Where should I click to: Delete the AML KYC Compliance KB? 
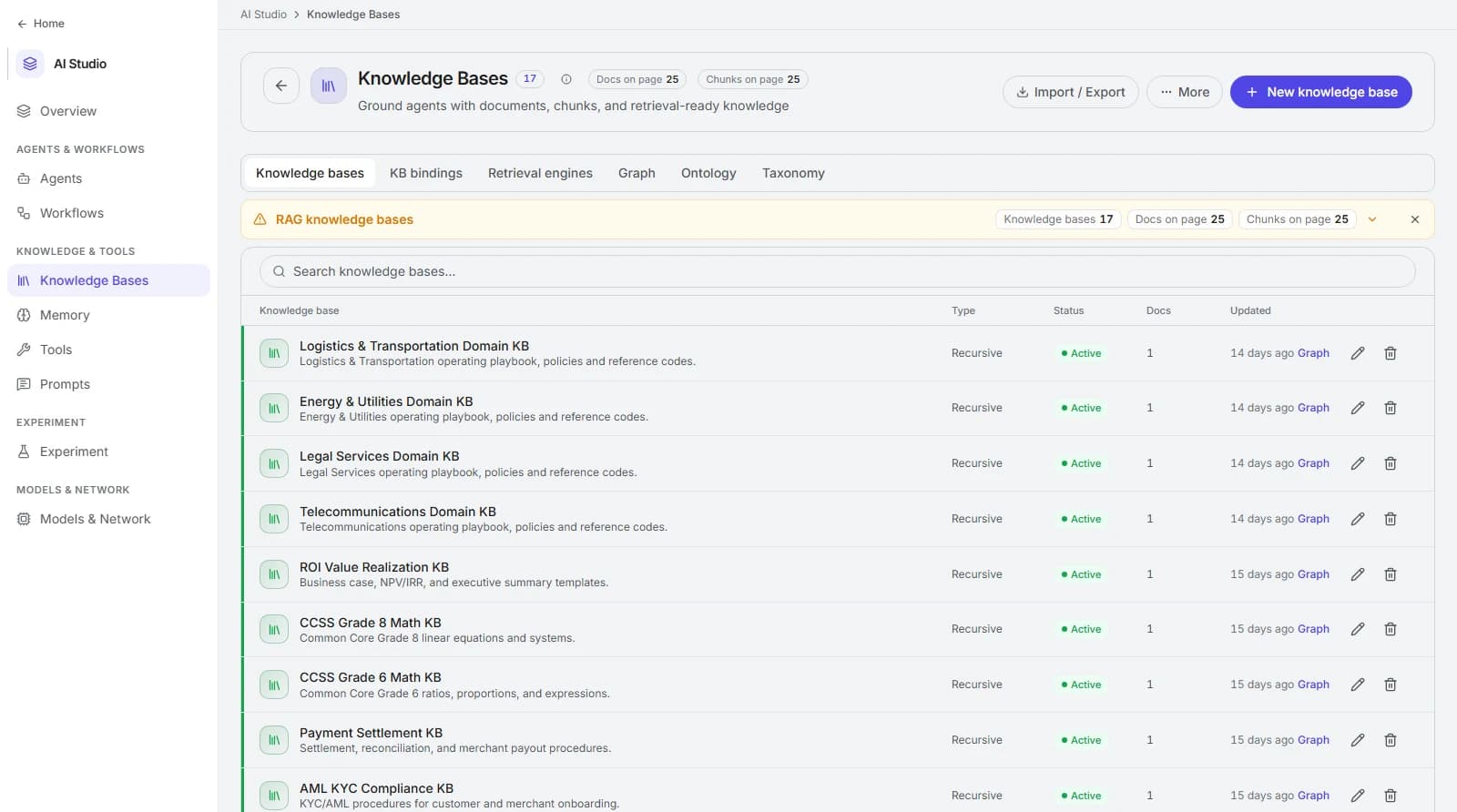click(1391, 796)
